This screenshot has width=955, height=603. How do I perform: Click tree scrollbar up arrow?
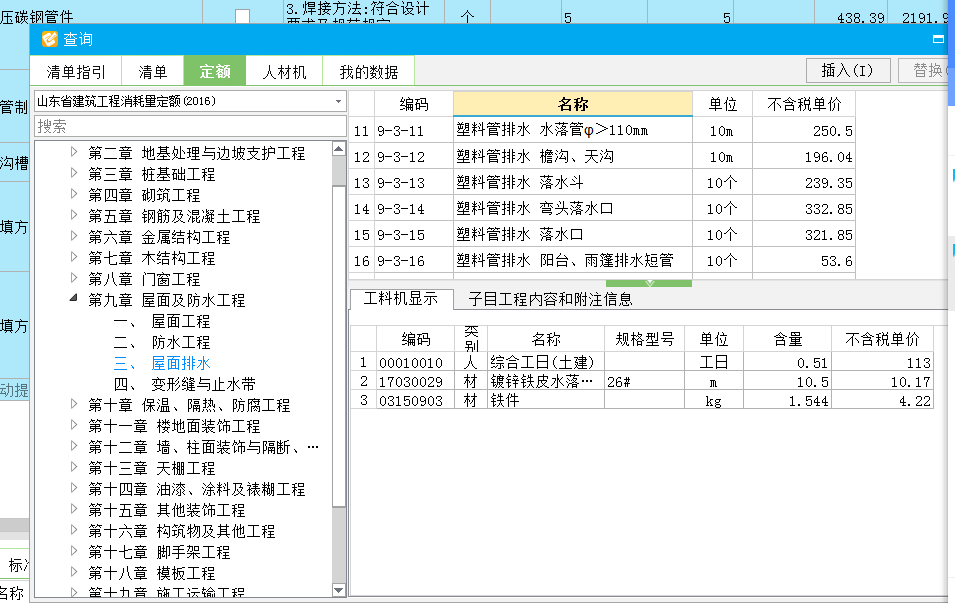click(339, 148)
